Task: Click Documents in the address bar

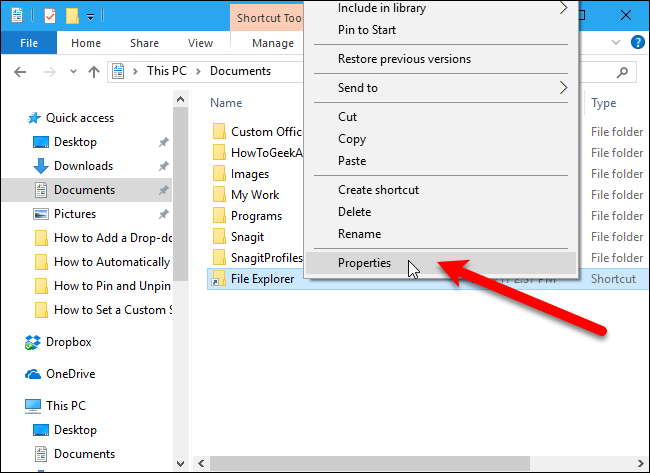Action: [240, 71]
